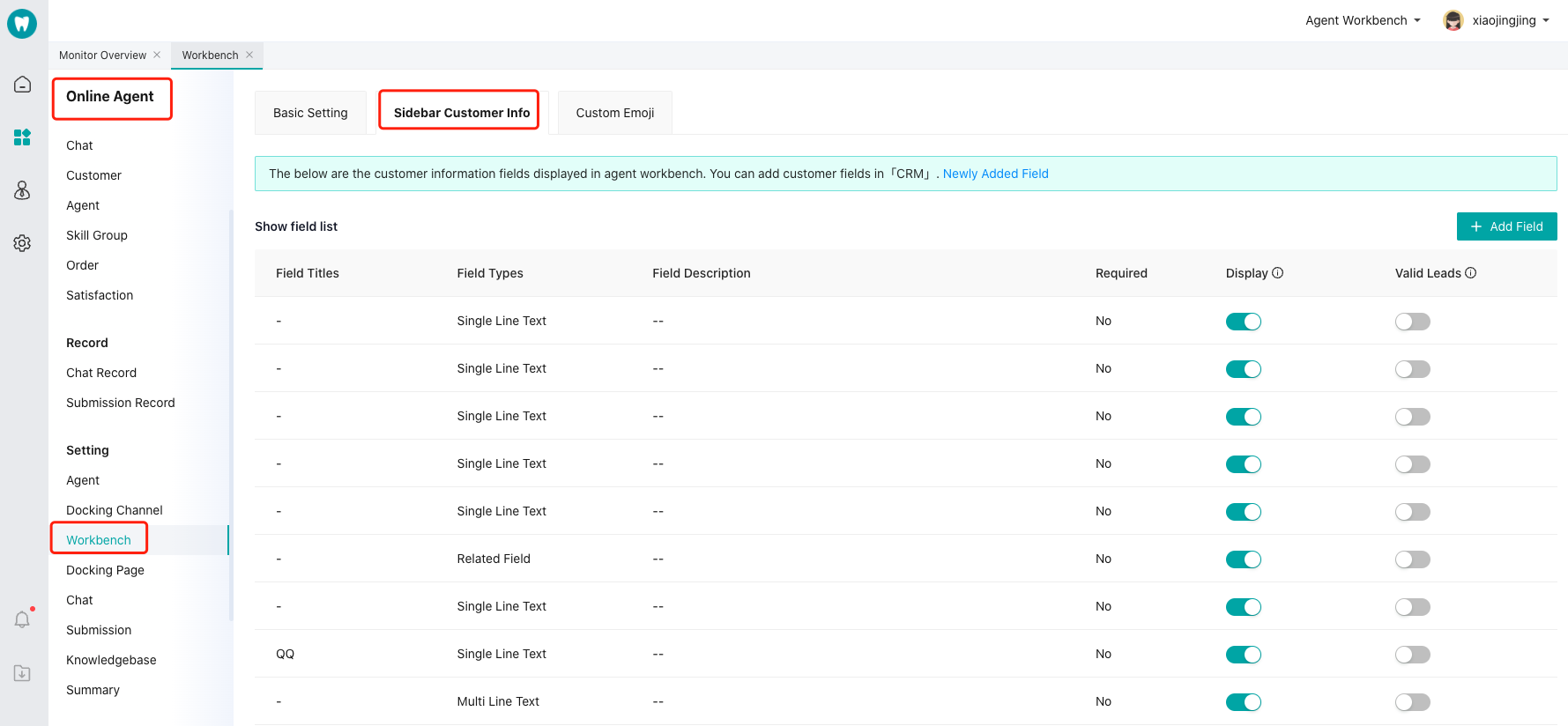
Task: Click the xiaojingjing user avatar
Action: 1453,20
